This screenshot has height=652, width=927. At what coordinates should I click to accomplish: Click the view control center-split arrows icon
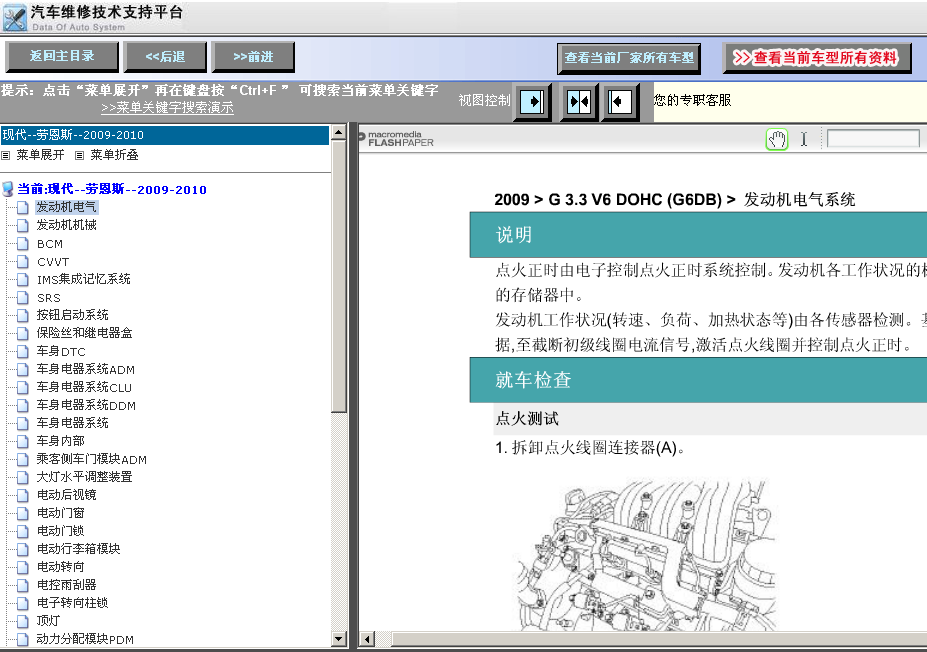pyautogui.click(x=579, y=102)
